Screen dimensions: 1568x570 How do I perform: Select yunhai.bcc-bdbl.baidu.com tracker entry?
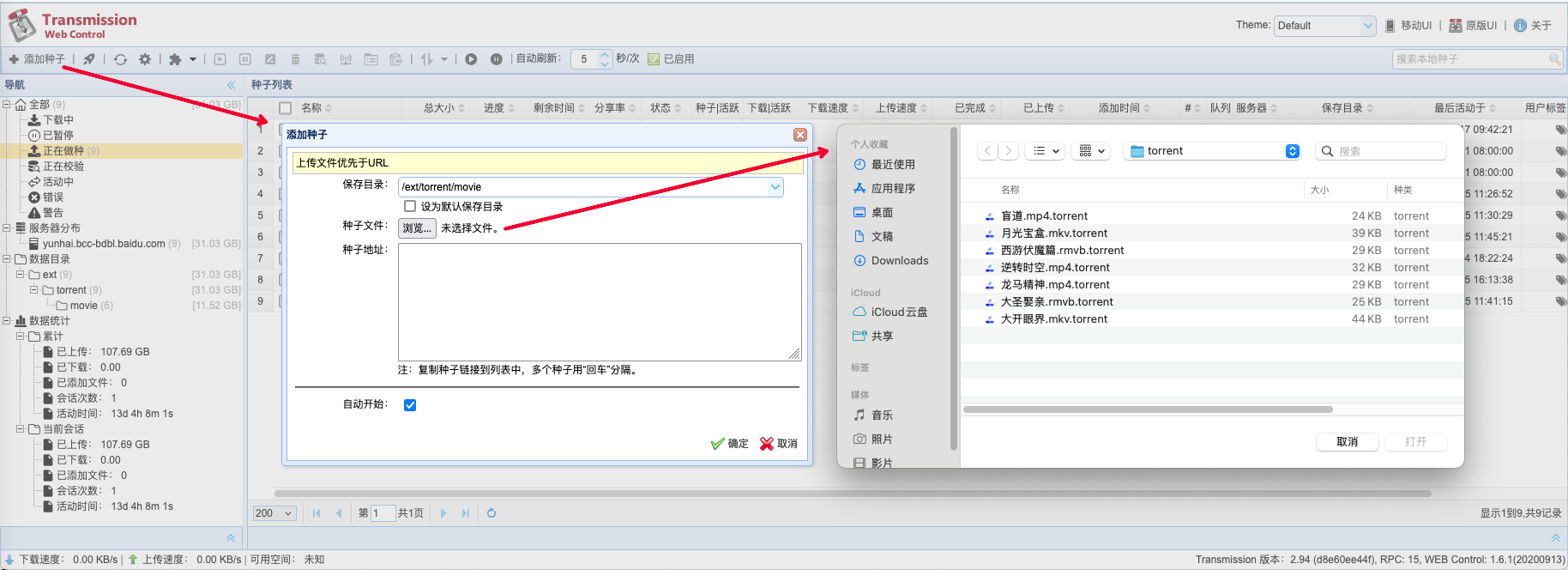click(x=104, y=244)
